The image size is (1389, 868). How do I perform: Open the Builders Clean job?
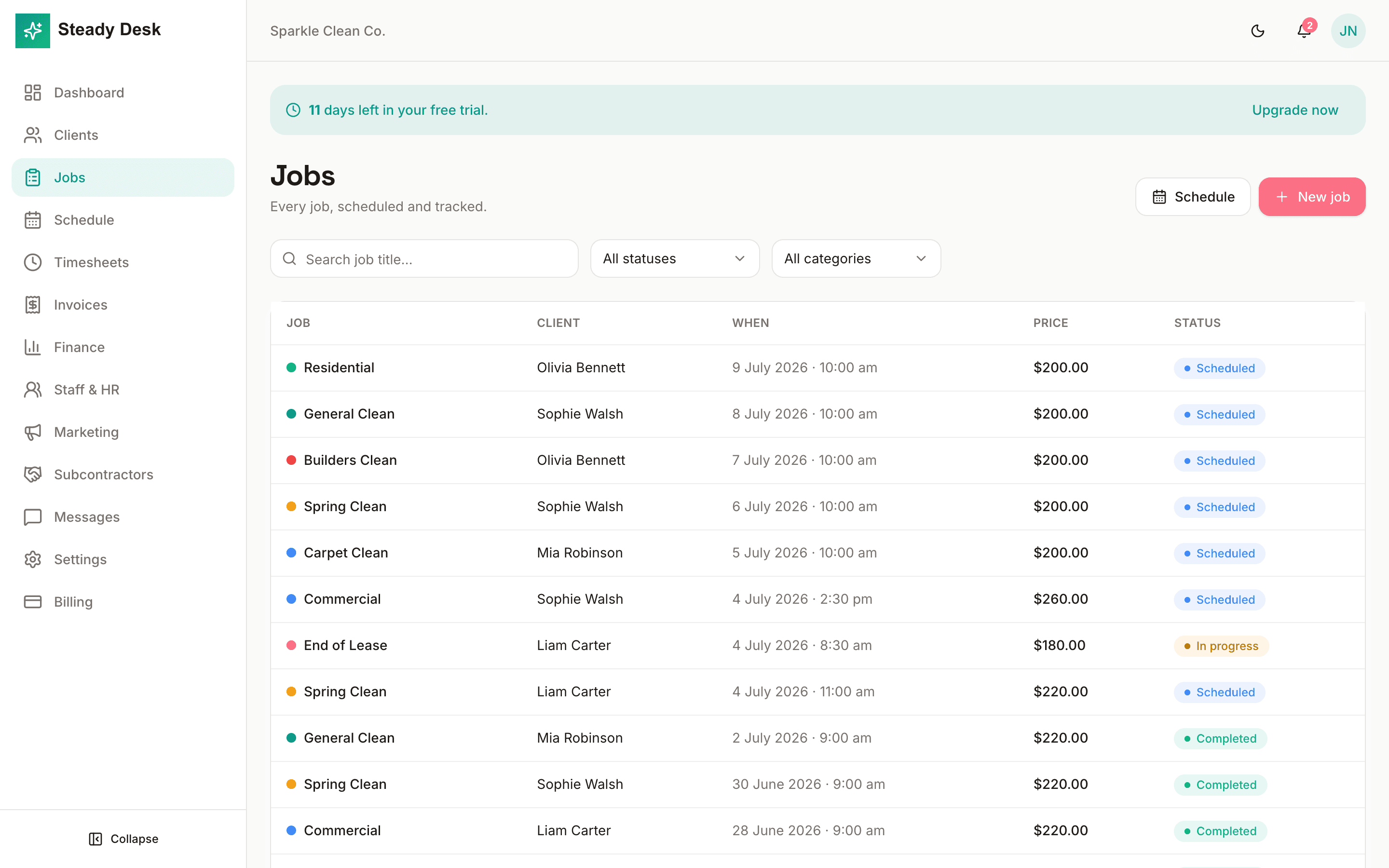pyautogui.click(x=817, y=461)
